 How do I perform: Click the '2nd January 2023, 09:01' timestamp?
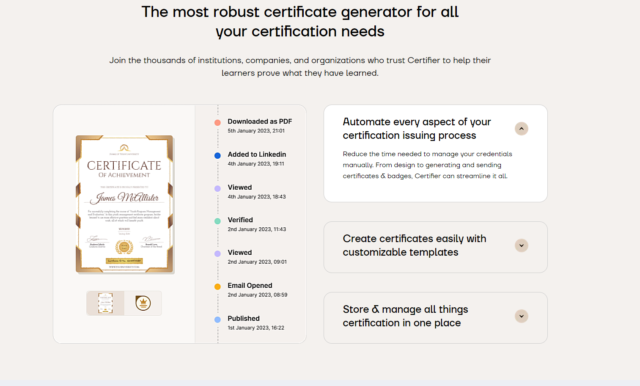257,262
